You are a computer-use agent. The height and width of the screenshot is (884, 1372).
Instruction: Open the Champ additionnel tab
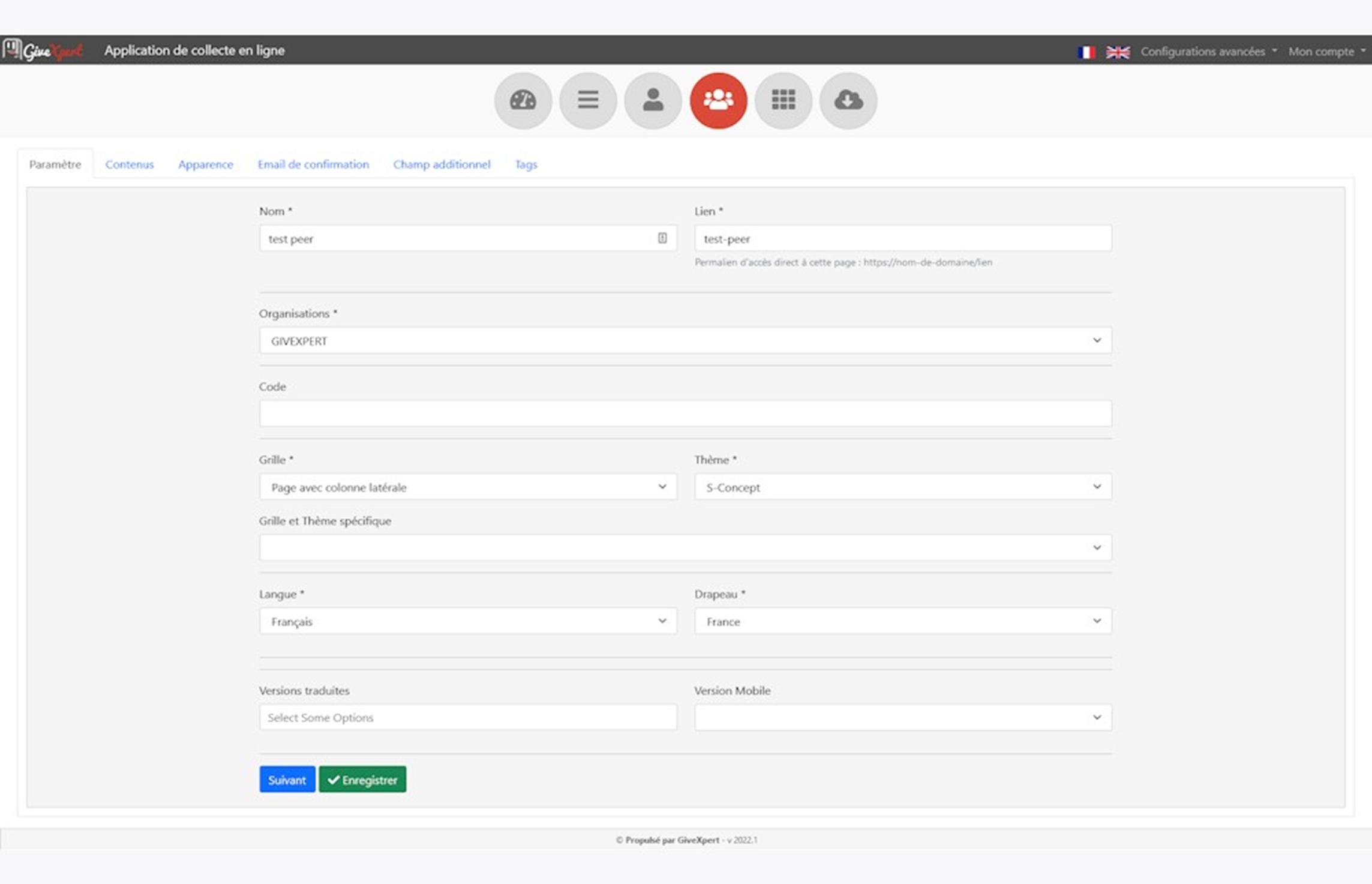click(442, 164)
